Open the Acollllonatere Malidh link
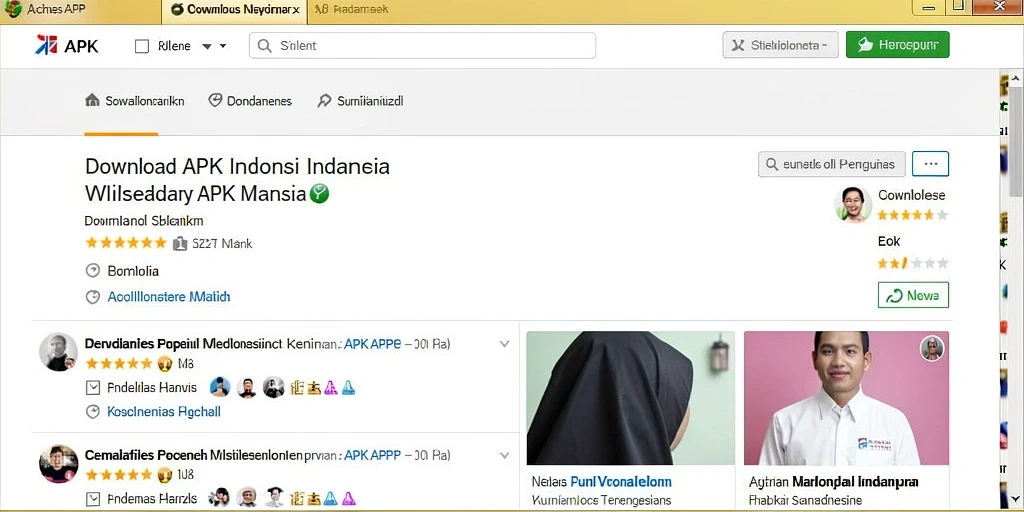The image size is (1024, 512). tap(168, 297)
